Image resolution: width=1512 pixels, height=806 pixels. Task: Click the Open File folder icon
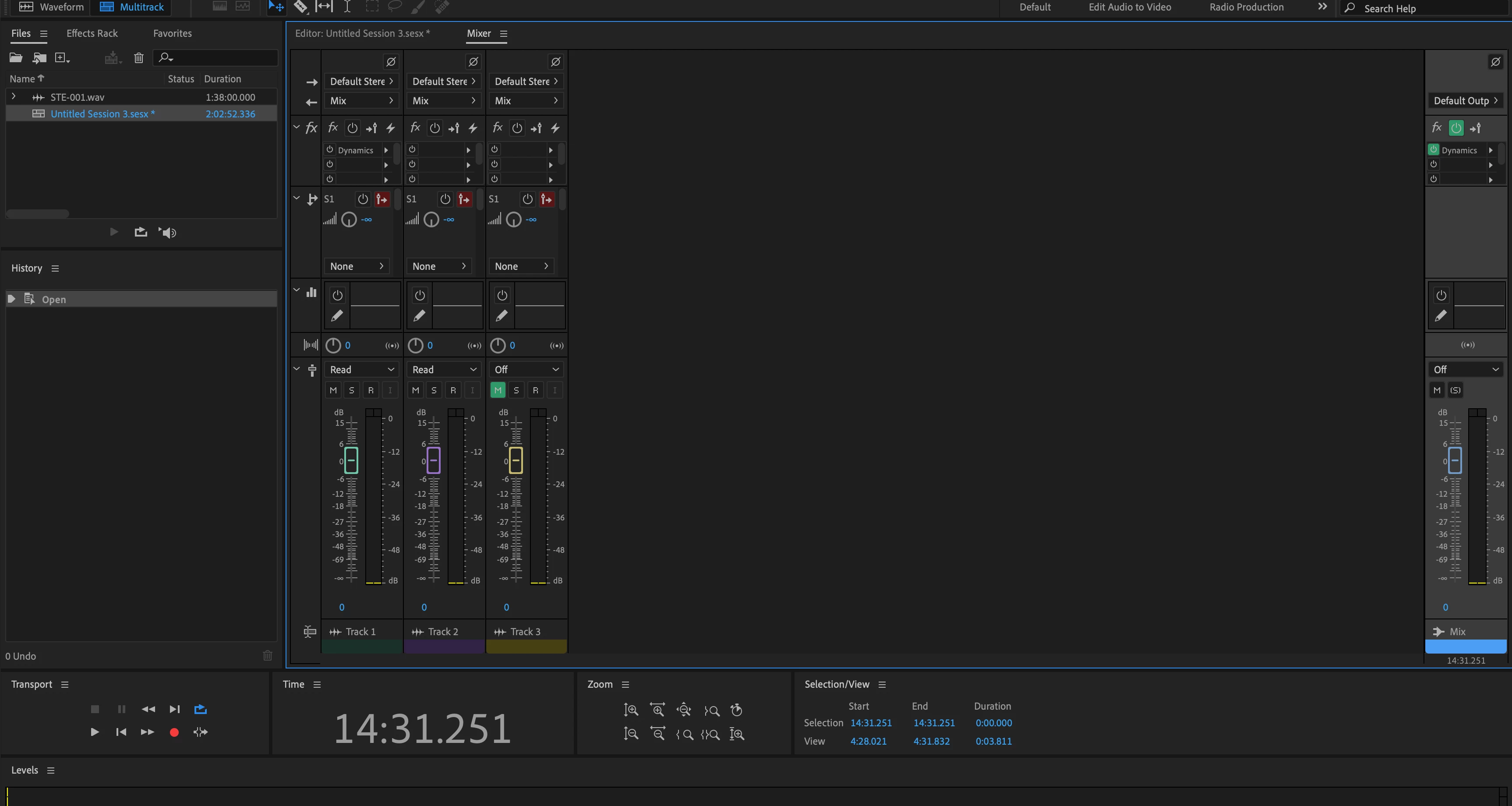pos(16,57)
